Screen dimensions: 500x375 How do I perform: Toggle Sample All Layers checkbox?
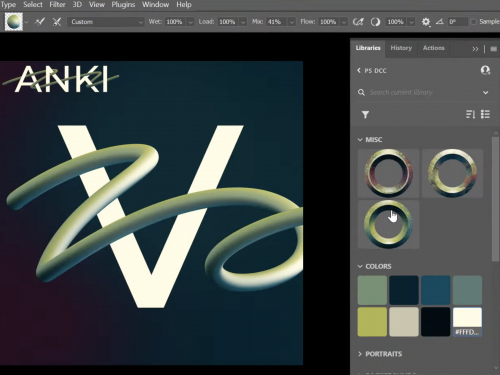(473, 22)
